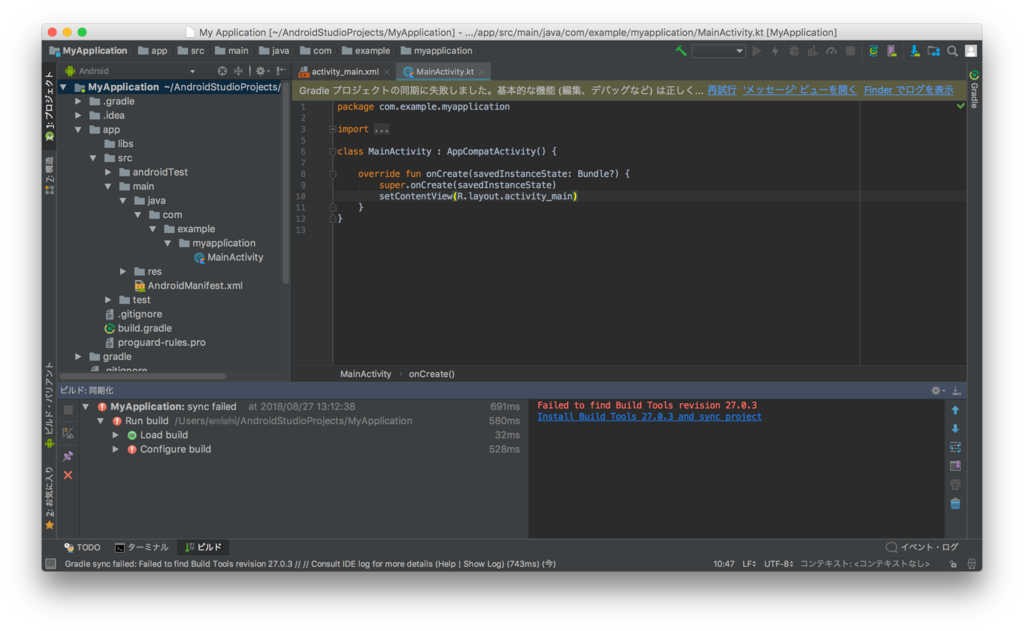Click the Debug bug icon
1024x631 pixels.
click(x=794, y=51)
